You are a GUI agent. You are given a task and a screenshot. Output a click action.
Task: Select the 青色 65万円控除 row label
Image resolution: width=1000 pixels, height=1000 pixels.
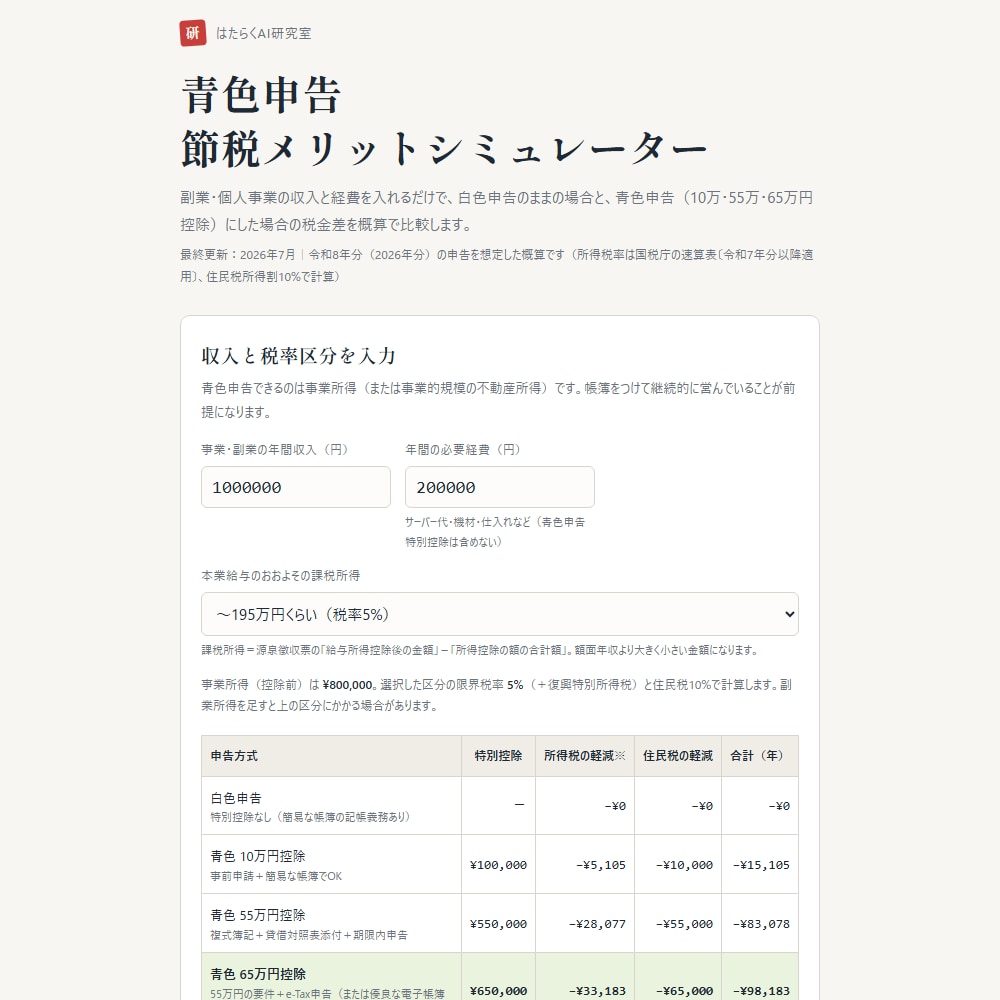[258, 974]
